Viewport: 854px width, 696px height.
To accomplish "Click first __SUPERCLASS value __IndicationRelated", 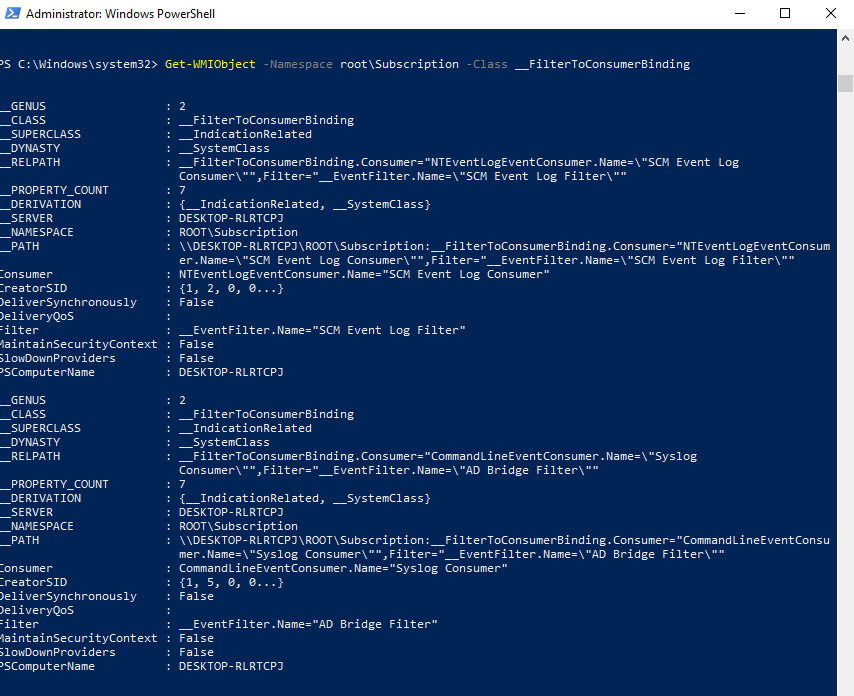I will click(x=246, y=135).
